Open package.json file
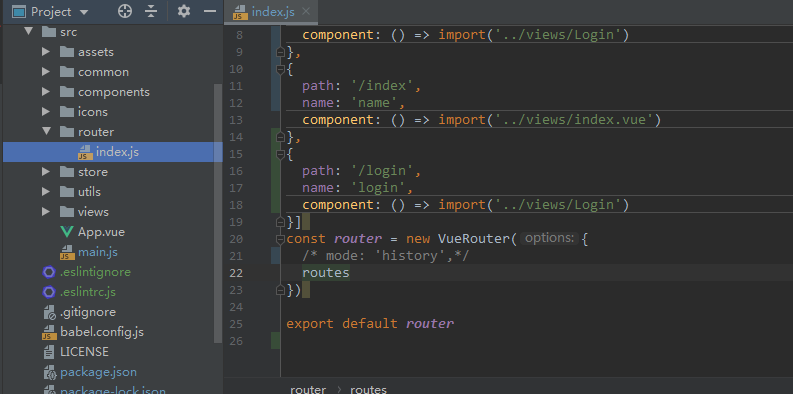 tap(98, 372)
